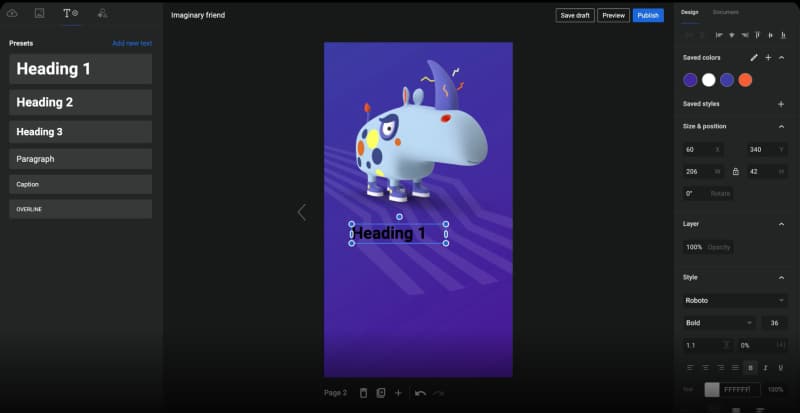Open the Bold font weight dropdown
The height and width of the screenshot is (414, 800).
point(719,323)
